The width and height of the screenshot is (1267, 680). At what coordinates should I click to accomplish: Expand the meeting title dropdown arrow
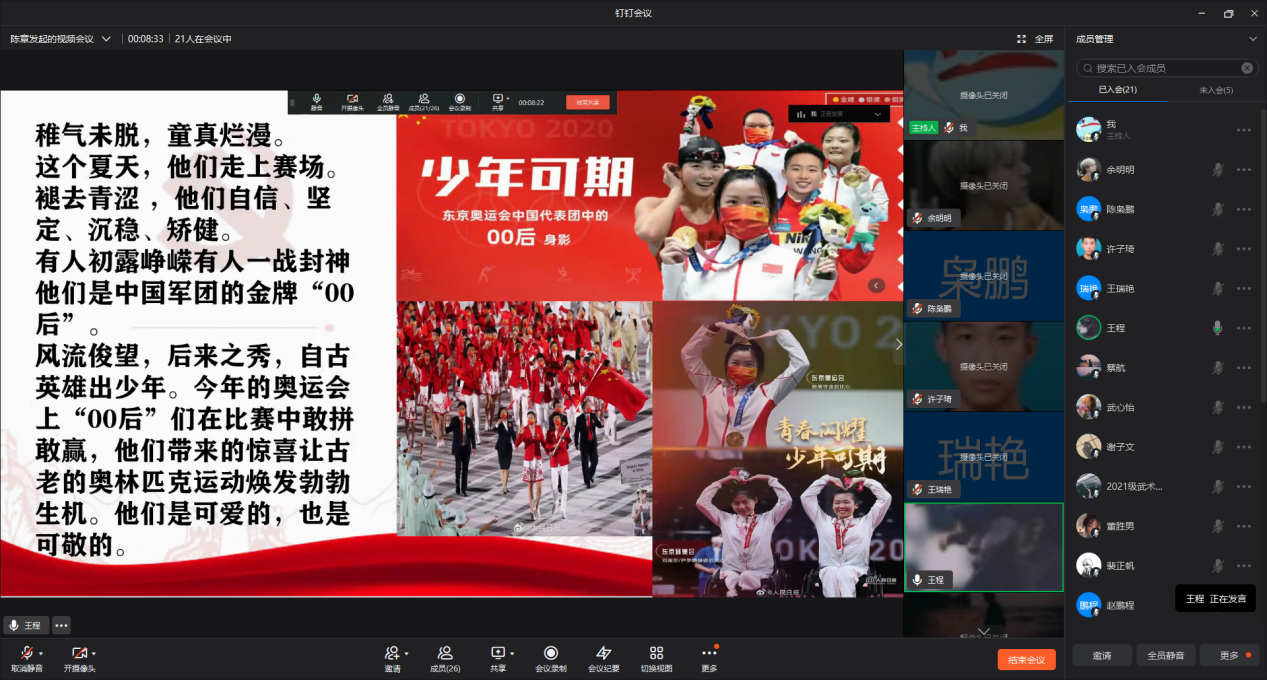[x=106, y=39]
